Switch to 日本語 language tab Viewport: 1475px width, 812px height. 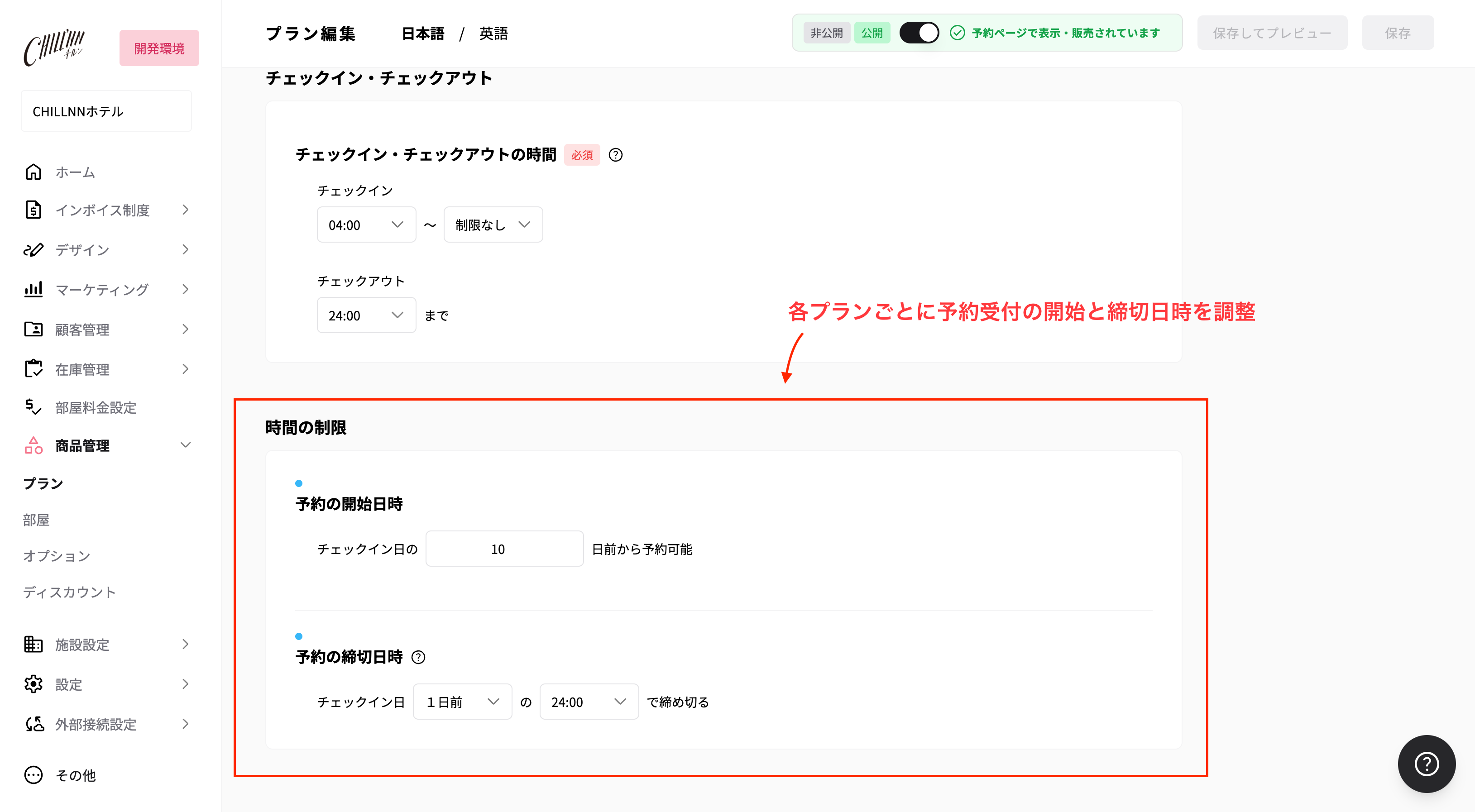(422, 33)
